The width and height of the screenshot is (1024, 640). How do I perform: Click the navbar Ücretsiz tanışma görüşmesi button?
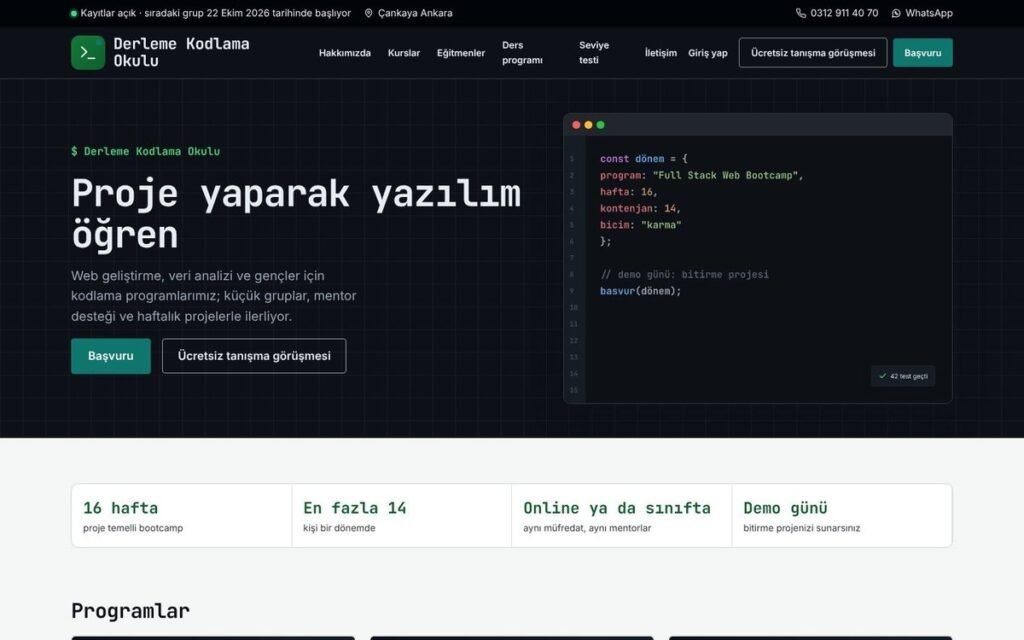pyautogui.click(x=813, y=53)
